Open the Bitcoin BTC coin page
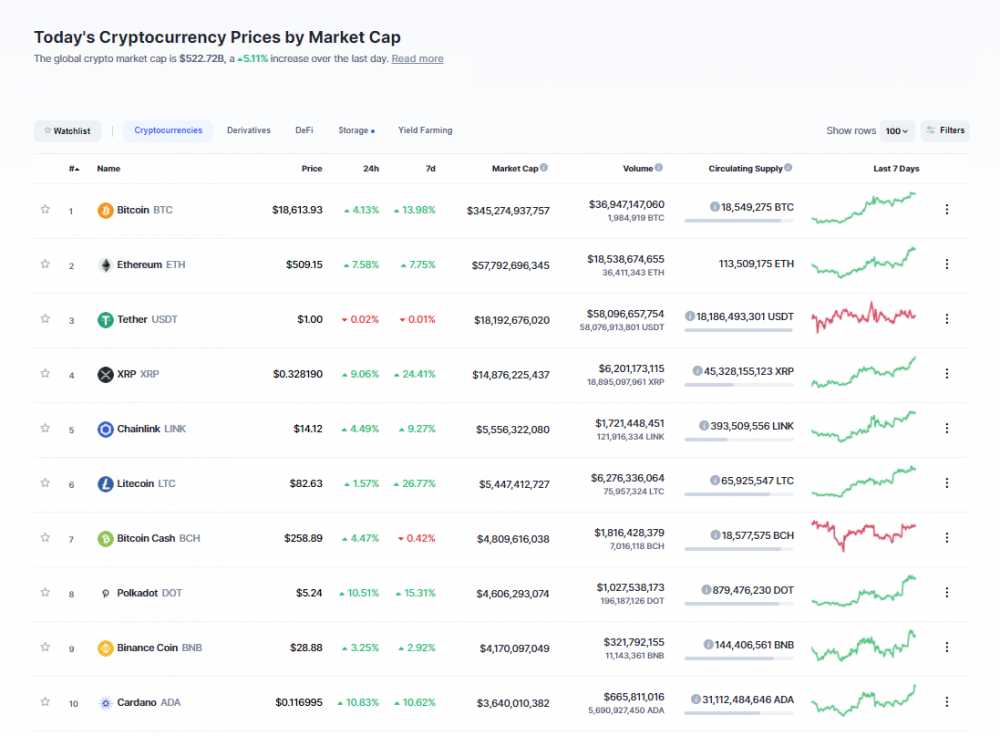 pyautogui.click(x=145, y=210)
